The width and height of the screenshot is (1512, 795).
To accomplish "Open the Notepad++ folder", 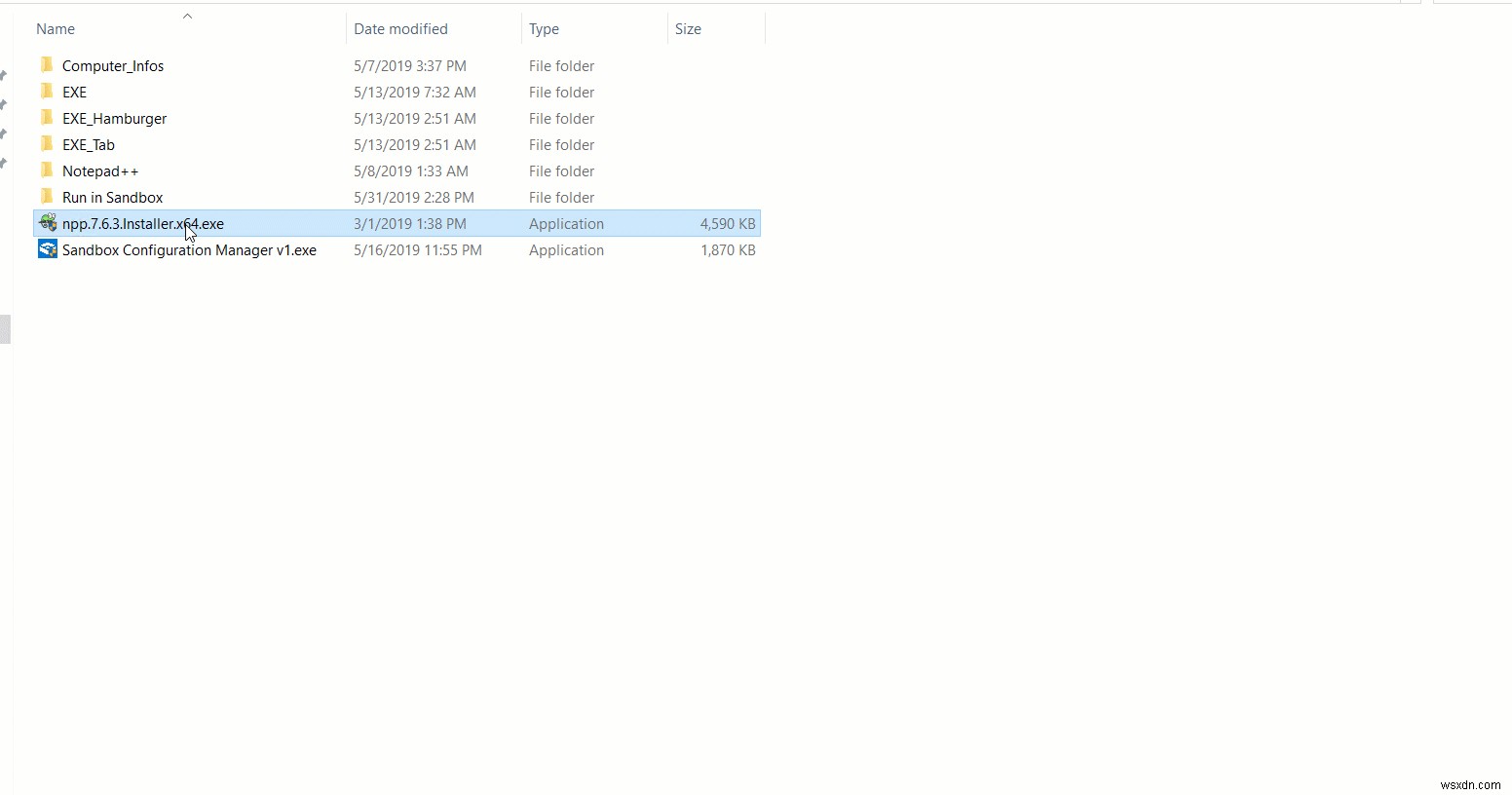I will click(x=99, y=170).
